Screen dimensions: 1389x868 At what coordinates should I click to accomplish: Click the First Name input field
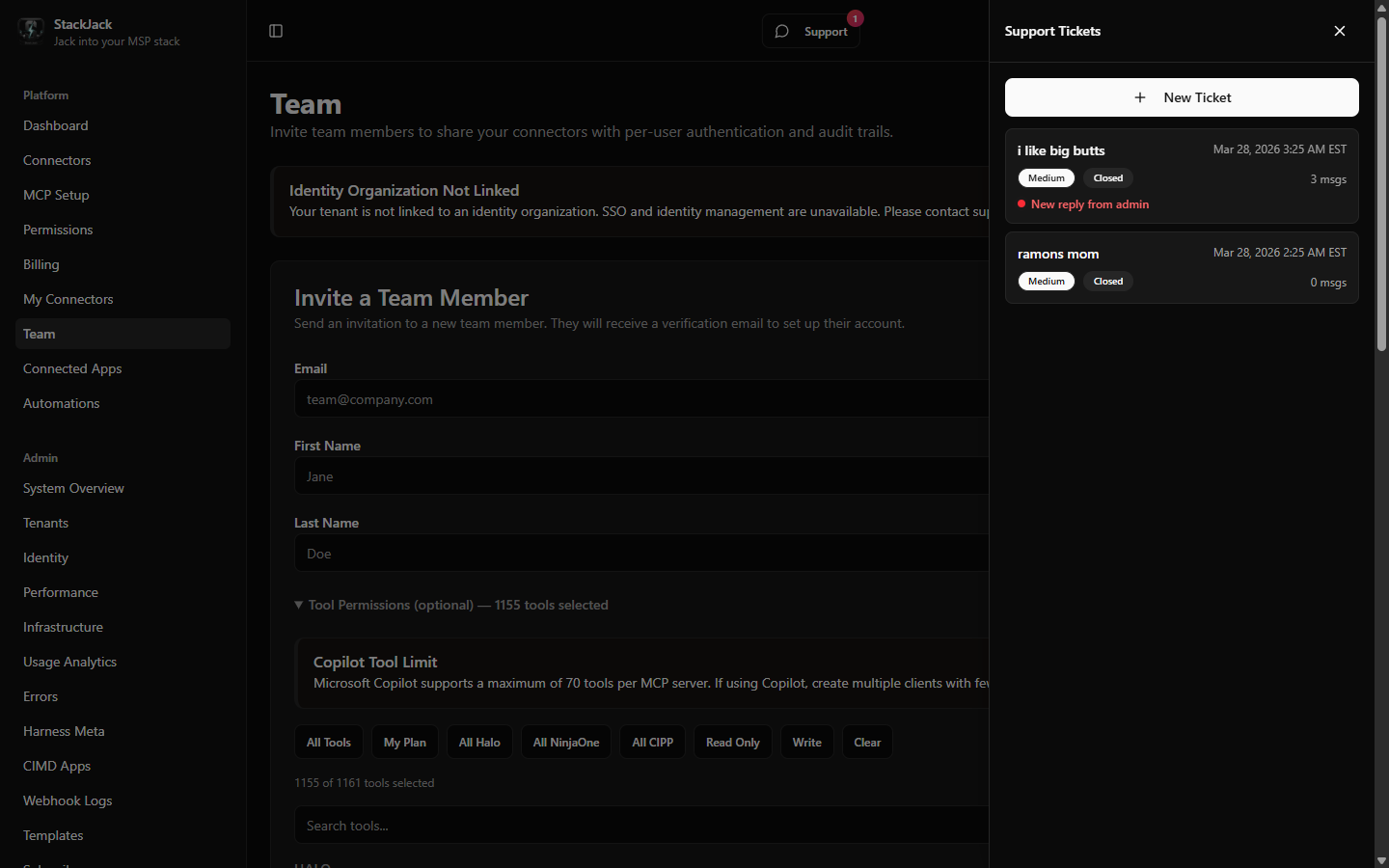[641, 475]
